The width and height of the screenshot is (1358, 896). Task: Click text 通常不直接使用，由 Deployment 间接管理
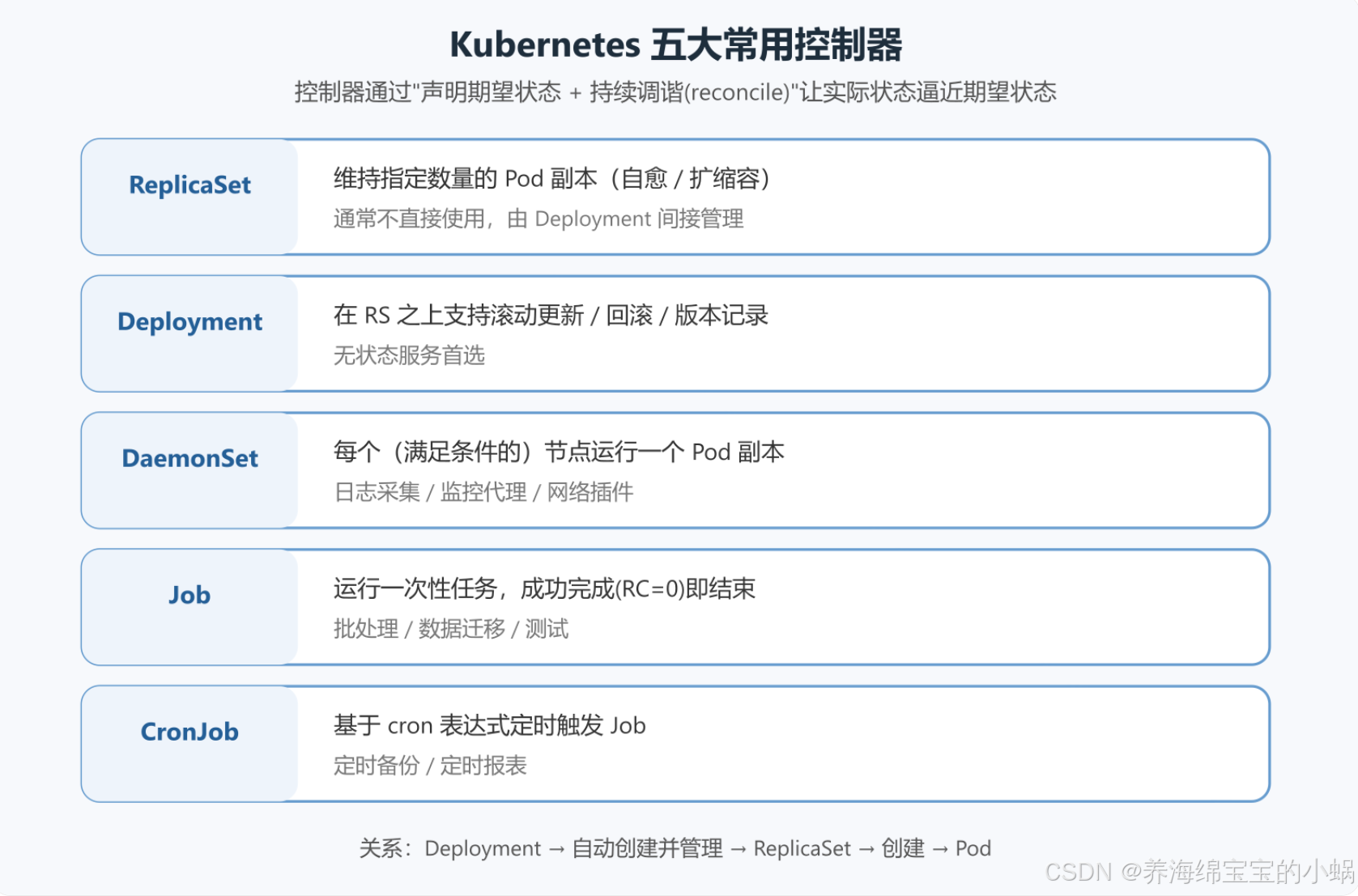539,219
